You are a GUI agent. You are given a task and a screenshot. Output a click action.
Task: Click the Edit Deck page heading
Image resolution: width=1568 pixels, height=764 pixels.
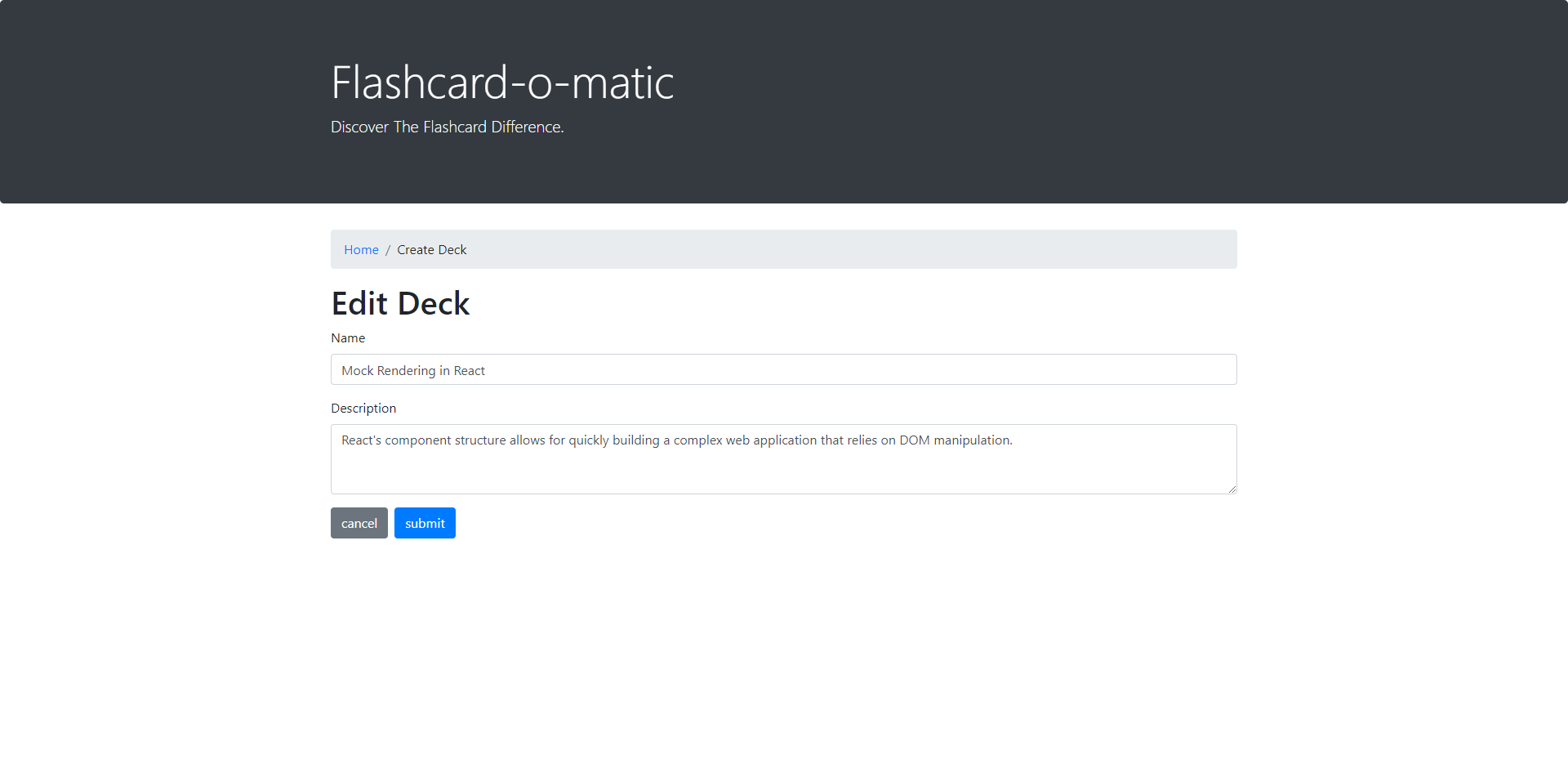(x=400, y=303)
